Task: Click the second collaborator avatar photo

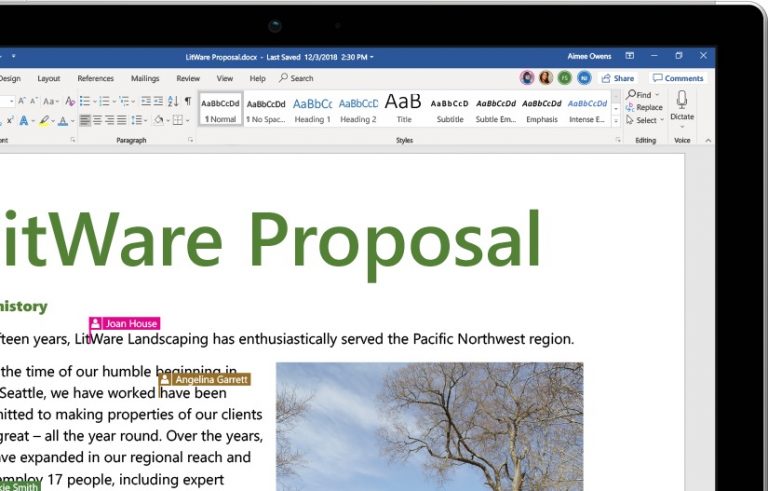Action: point(546,77)
